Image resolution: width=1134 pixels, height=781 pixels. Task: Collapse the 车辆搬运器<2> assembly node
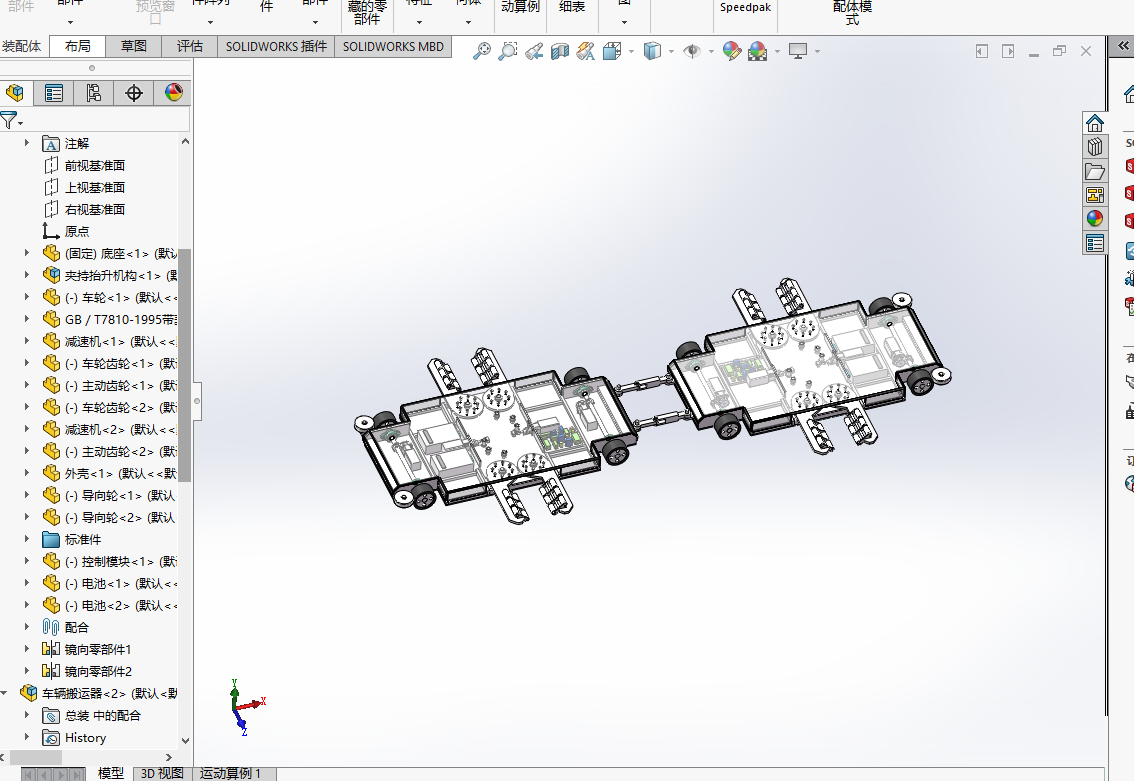tap(5, 693)
